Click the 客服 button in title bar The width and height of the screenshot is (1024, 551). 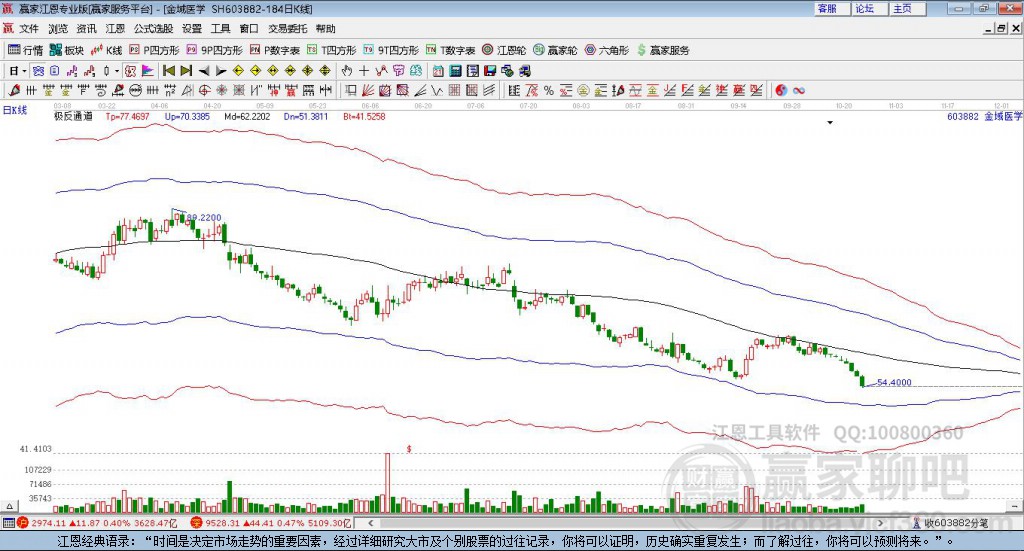tap(831, 9)
